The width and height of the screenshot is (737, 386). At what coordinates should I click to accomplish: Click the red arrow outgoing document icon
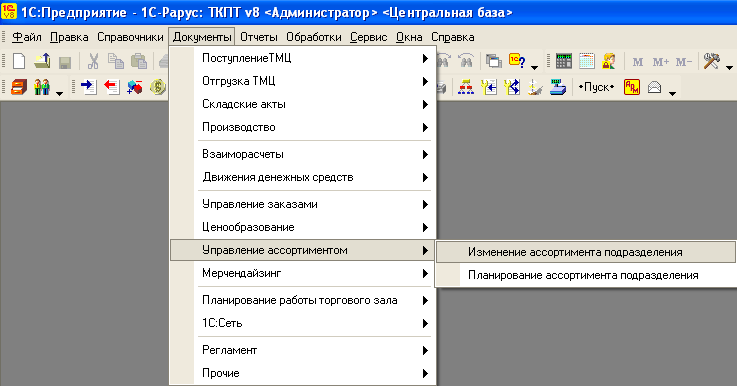click(112, 87)
